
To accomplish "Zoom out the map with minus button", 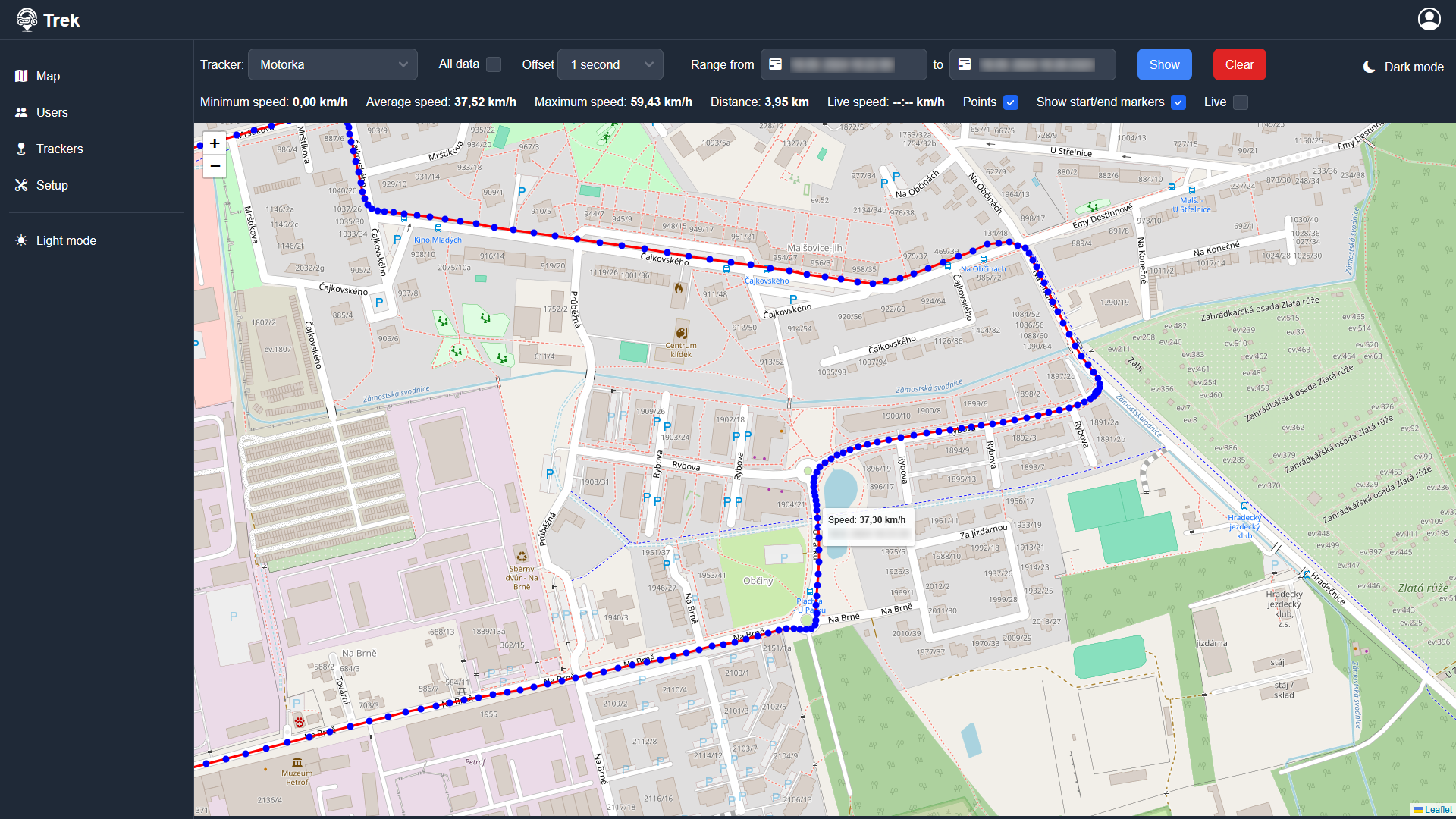I will click(x=215, y=166).
